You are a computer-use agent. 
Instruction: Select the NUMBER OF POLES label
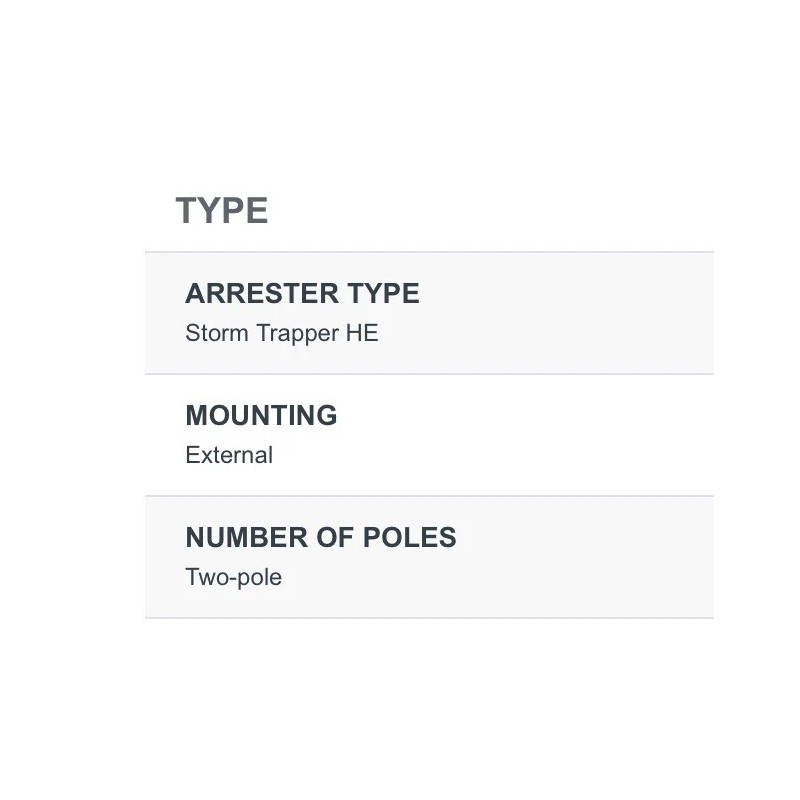[x=321, y=538]
